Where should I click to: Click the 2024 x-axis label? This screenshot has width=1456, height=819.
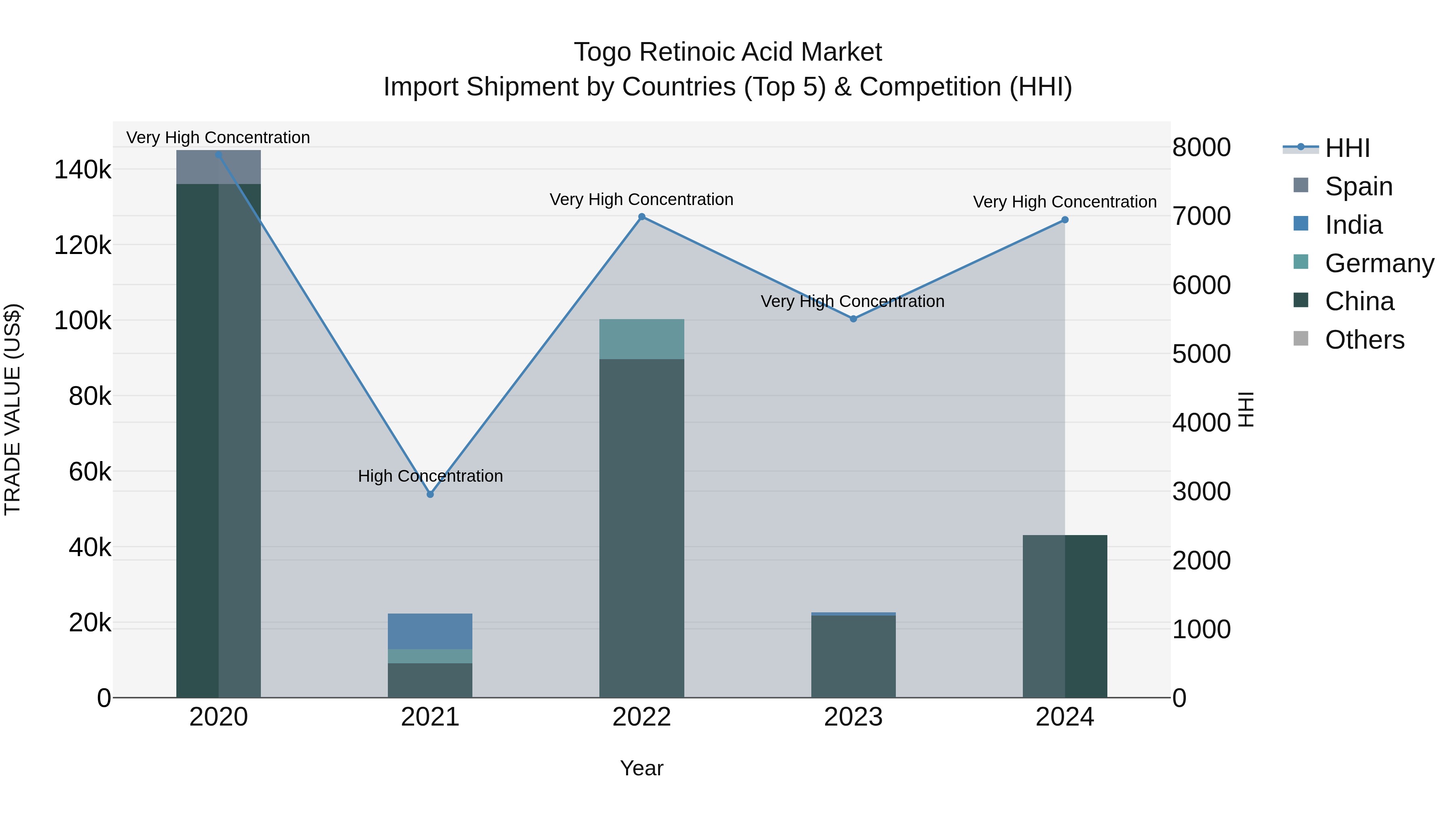click(x=1065, y=717)
